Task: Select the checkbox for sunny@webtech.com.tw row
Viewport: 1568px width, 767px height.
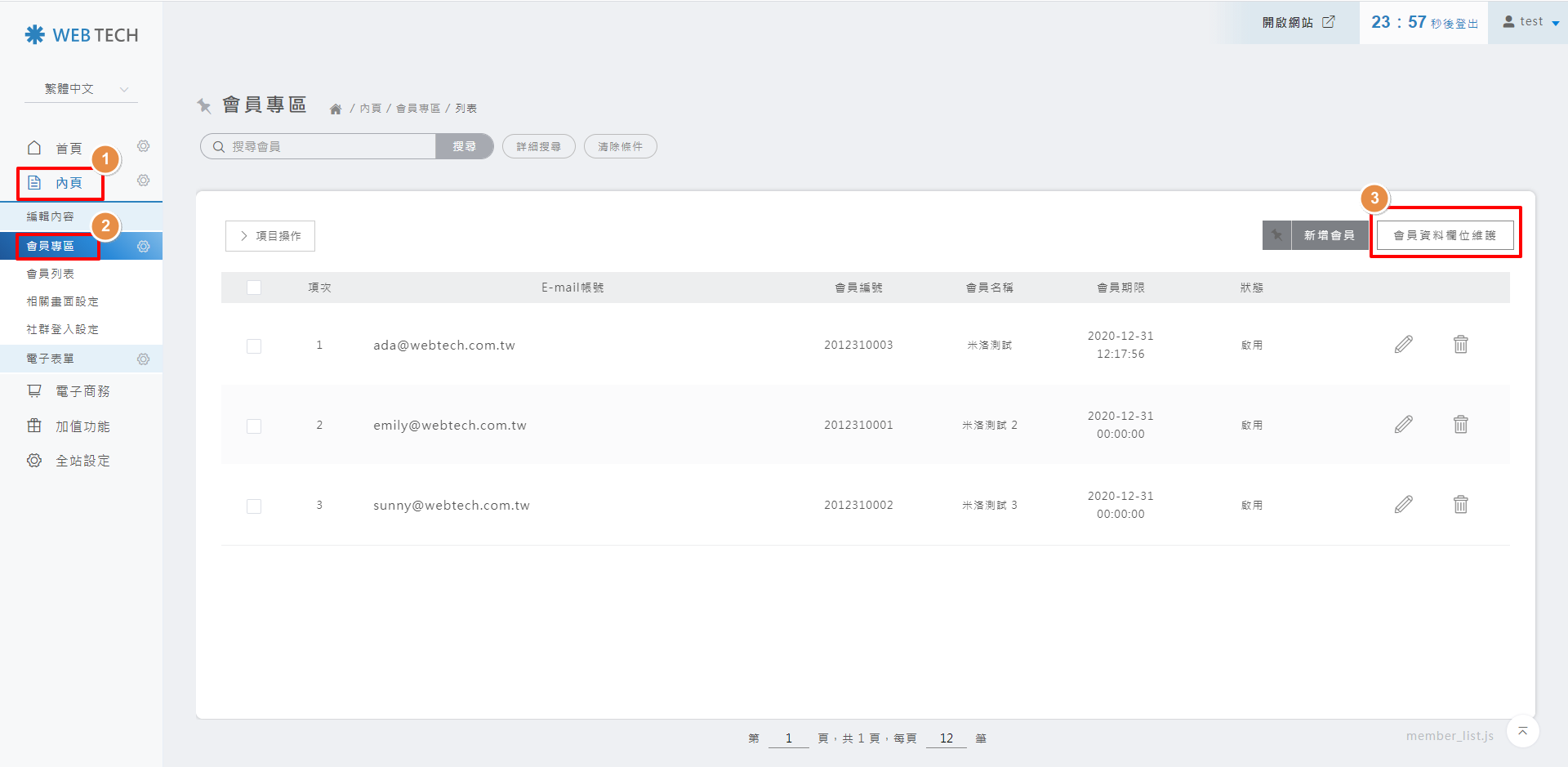Action: [254, 506]
